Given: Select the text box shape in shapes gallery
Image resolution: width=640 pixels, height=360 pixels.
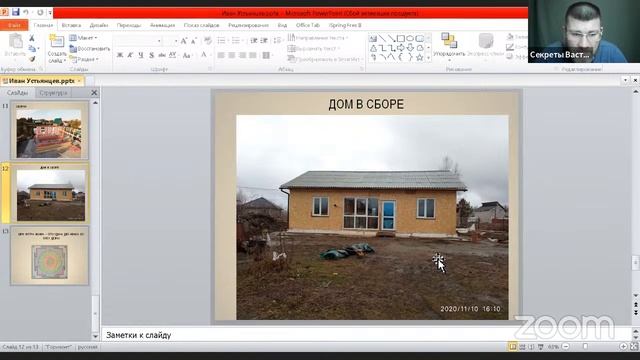Looking at the screenshot, I should [373, 38].
